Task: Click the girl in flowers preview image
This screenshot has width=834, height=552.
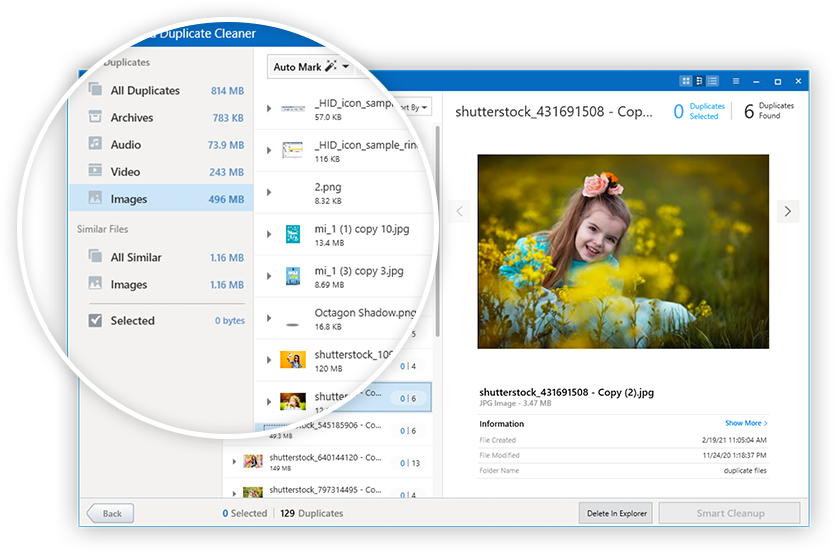Action: (x=623, y=252)
